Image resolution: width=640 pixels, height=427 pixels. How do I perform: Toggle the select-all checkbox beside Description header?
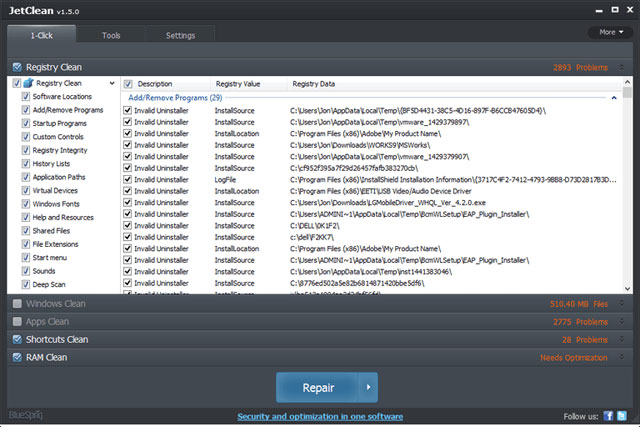127,83
